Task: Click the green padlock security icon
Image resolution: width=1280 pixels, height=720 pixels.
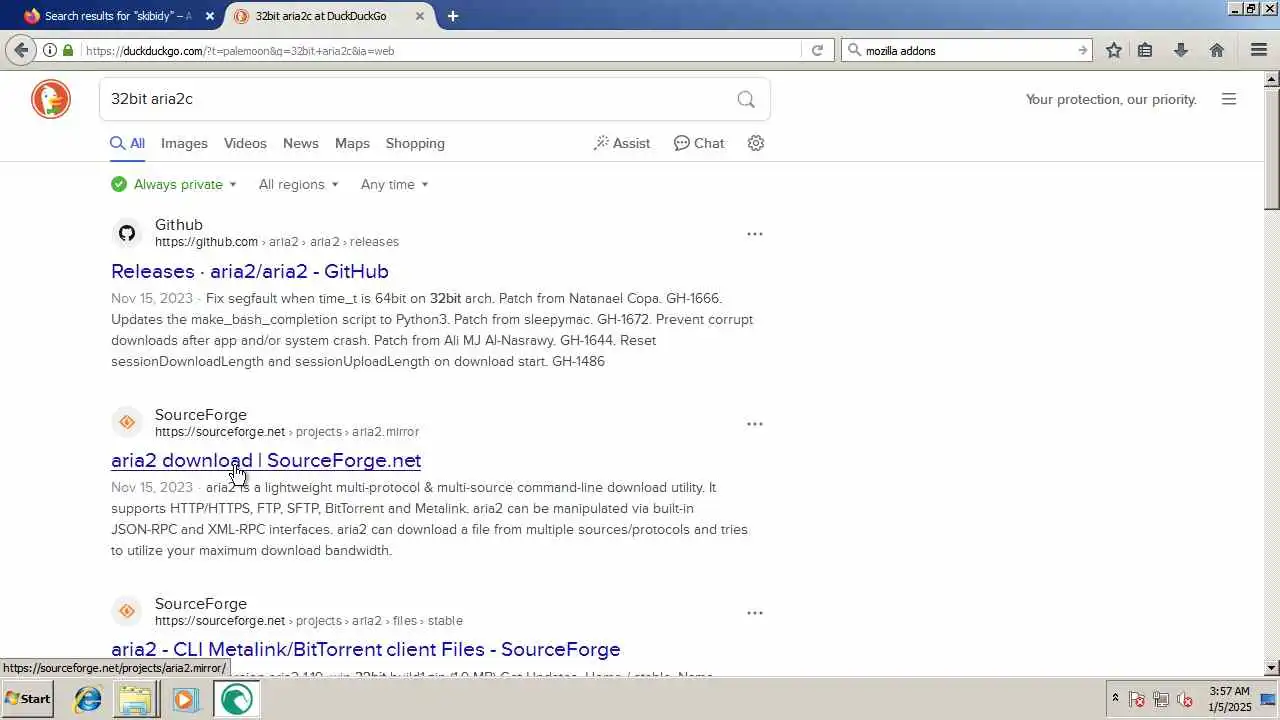Action: (68, 50)
